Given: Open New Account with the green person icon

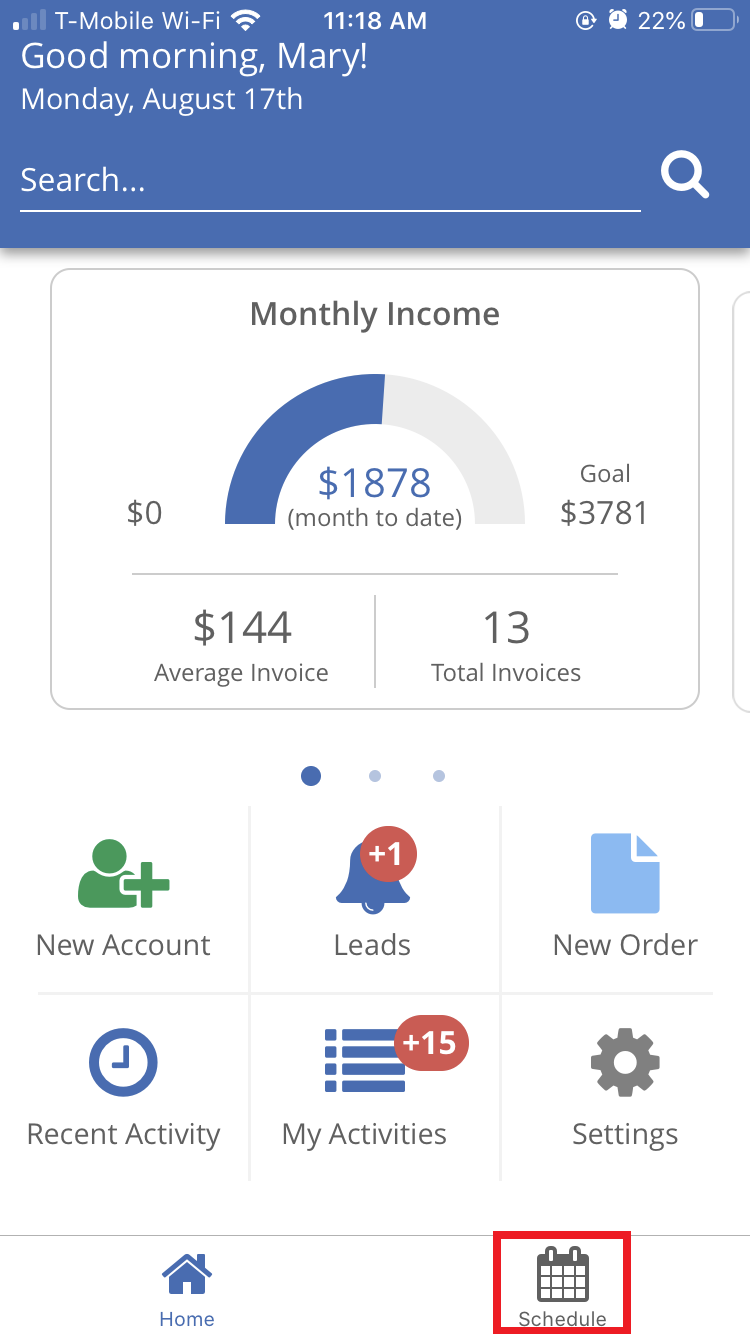Looking at the screenshot, I should tap(123, 874).
